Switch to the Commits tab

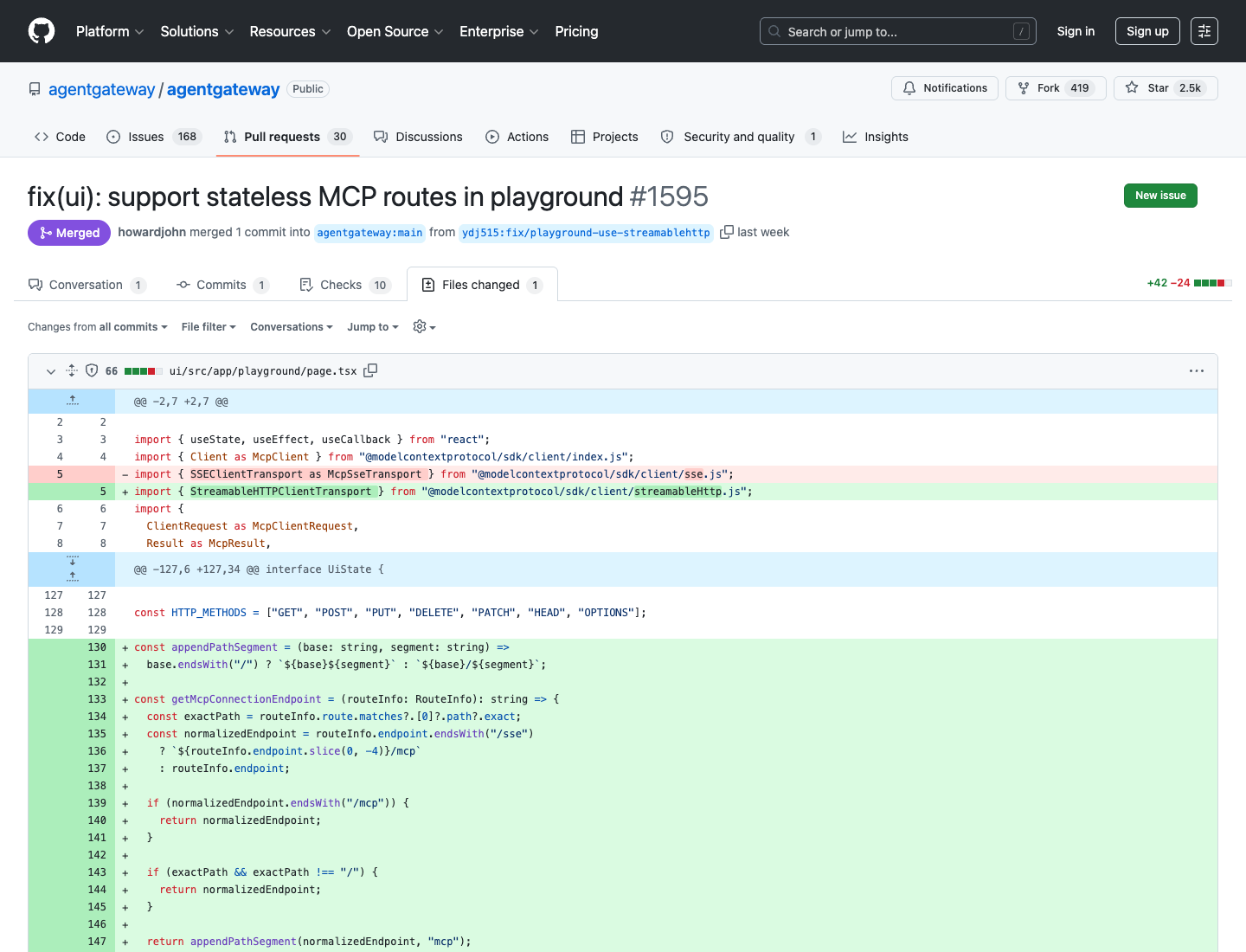(222, 285)
